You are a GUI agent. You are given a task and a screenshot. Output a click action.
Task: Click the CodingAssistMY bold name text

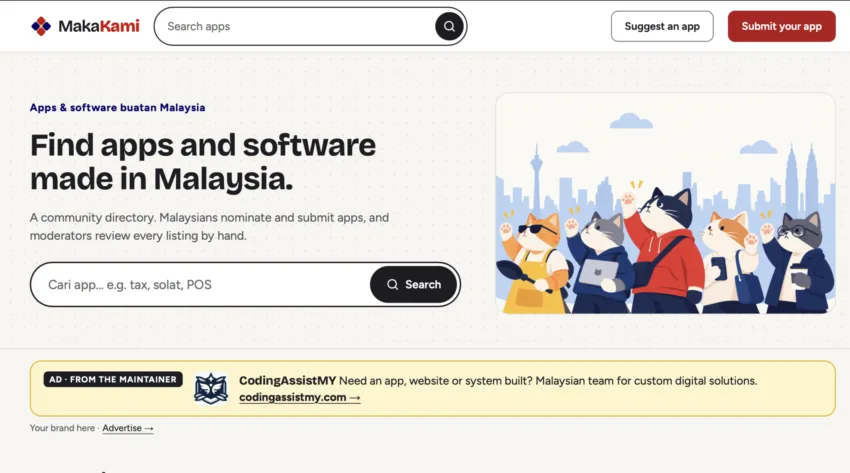[287, 380]
